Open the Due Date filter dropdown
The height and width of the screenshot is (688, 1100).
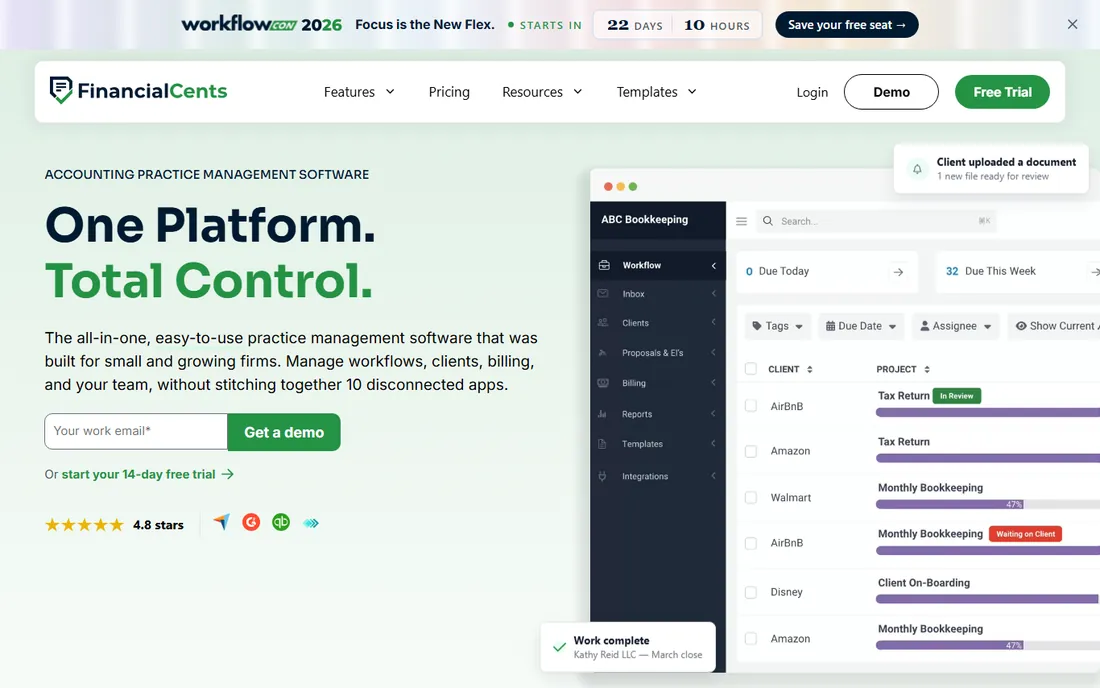pos(861,326)
